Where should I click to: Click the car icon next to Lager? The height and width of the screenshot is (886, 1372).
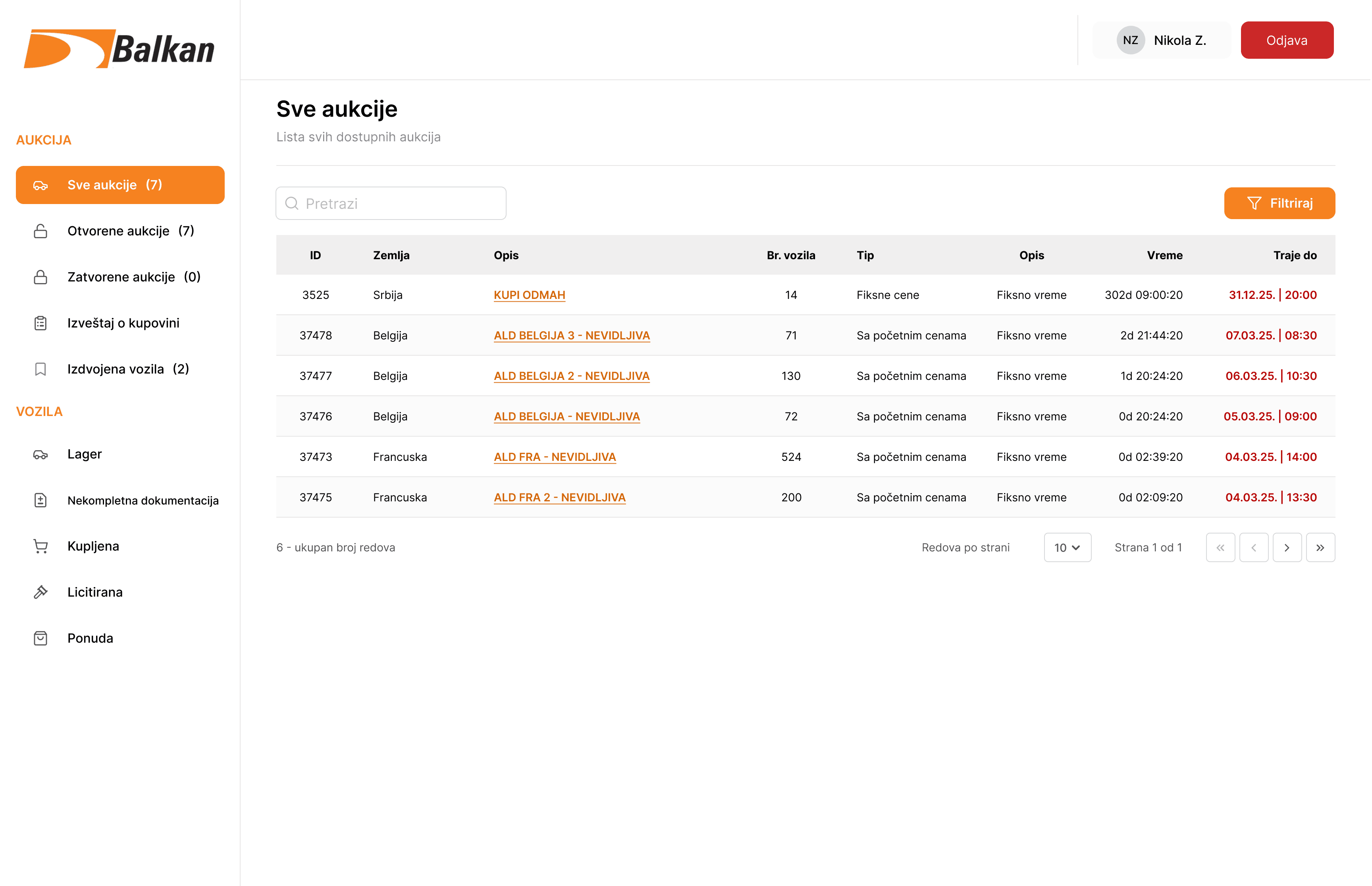pos(40,455)
